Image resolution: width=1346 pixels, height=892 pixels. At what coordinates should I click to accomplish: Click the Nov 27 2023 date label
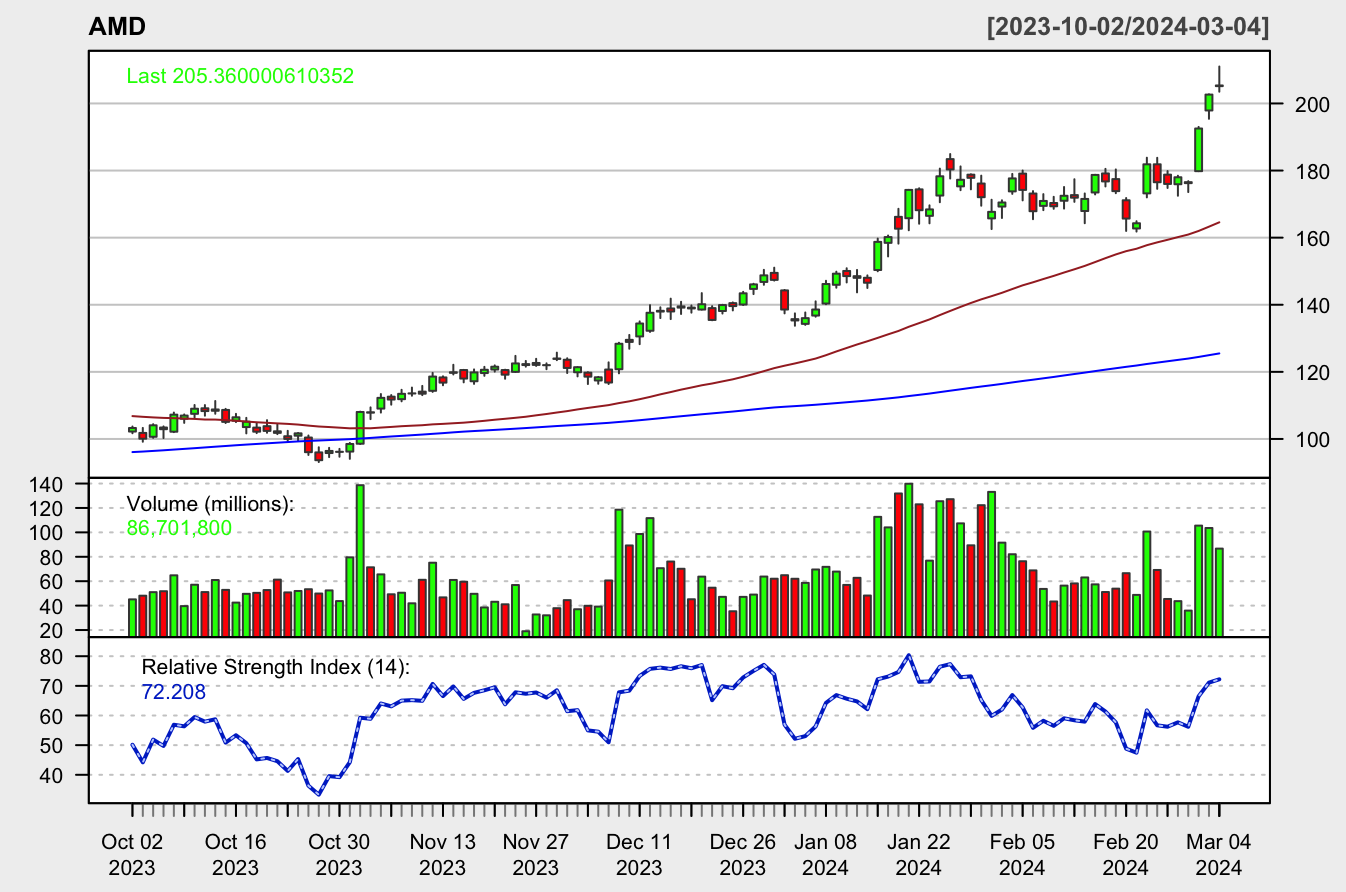tap(535, 853)
